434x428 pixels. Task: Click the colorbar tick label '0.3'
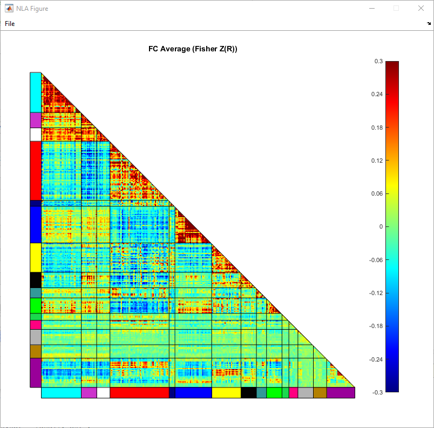[x=378, y=61]
